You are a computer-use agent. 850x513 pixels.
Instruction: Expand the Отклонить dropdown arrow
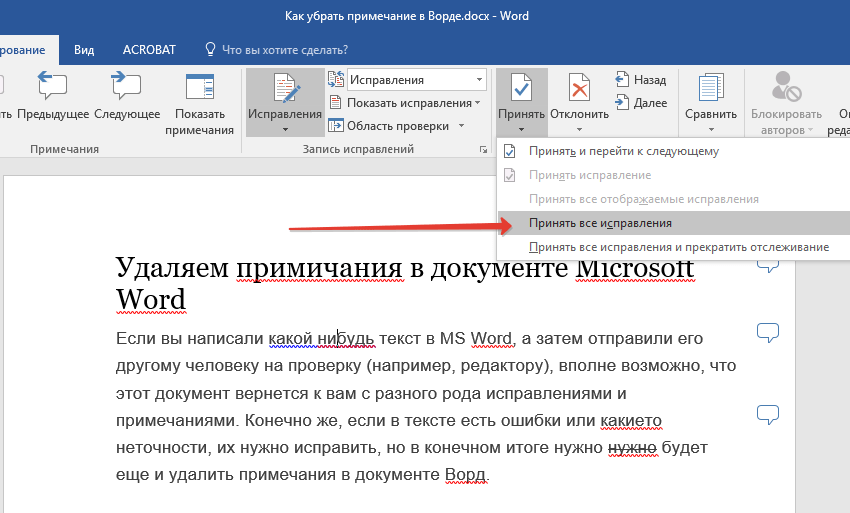click(579, 129)
